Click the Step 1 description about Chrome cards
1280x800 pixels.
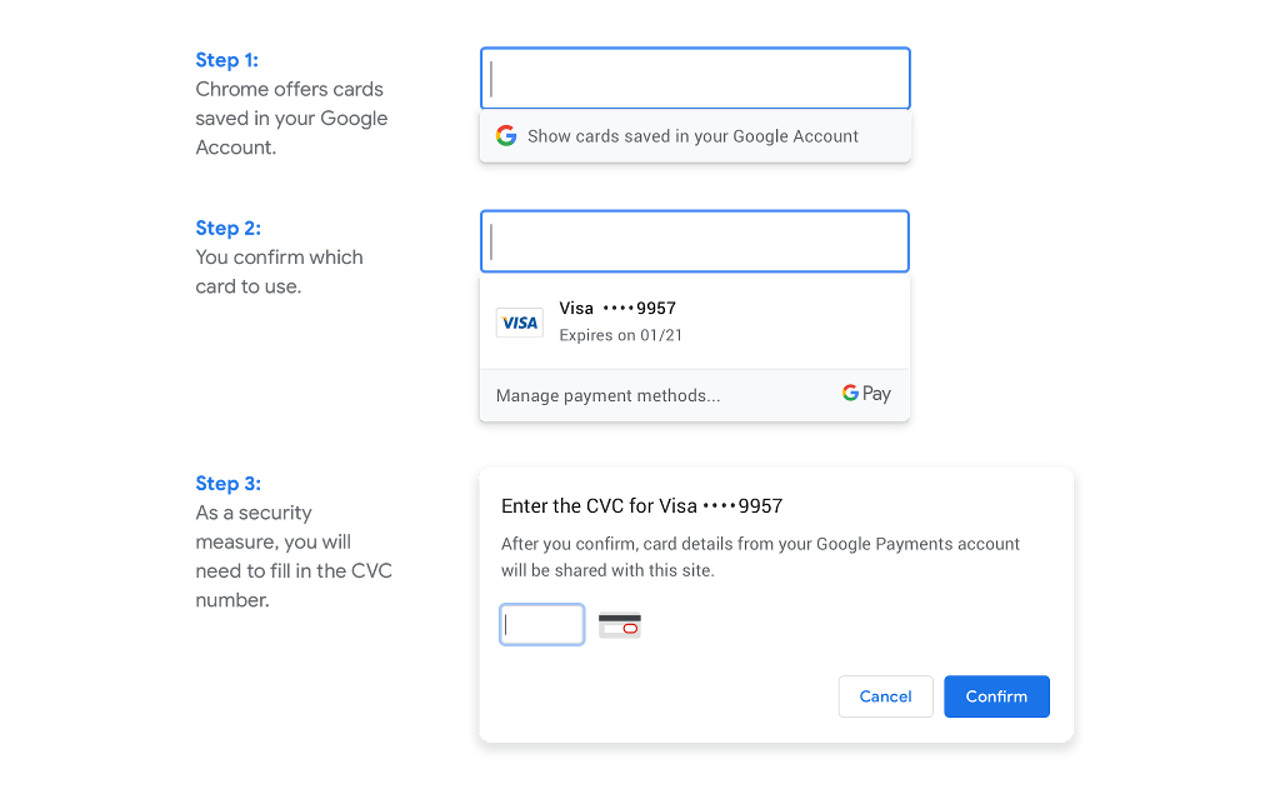(292, 118)
